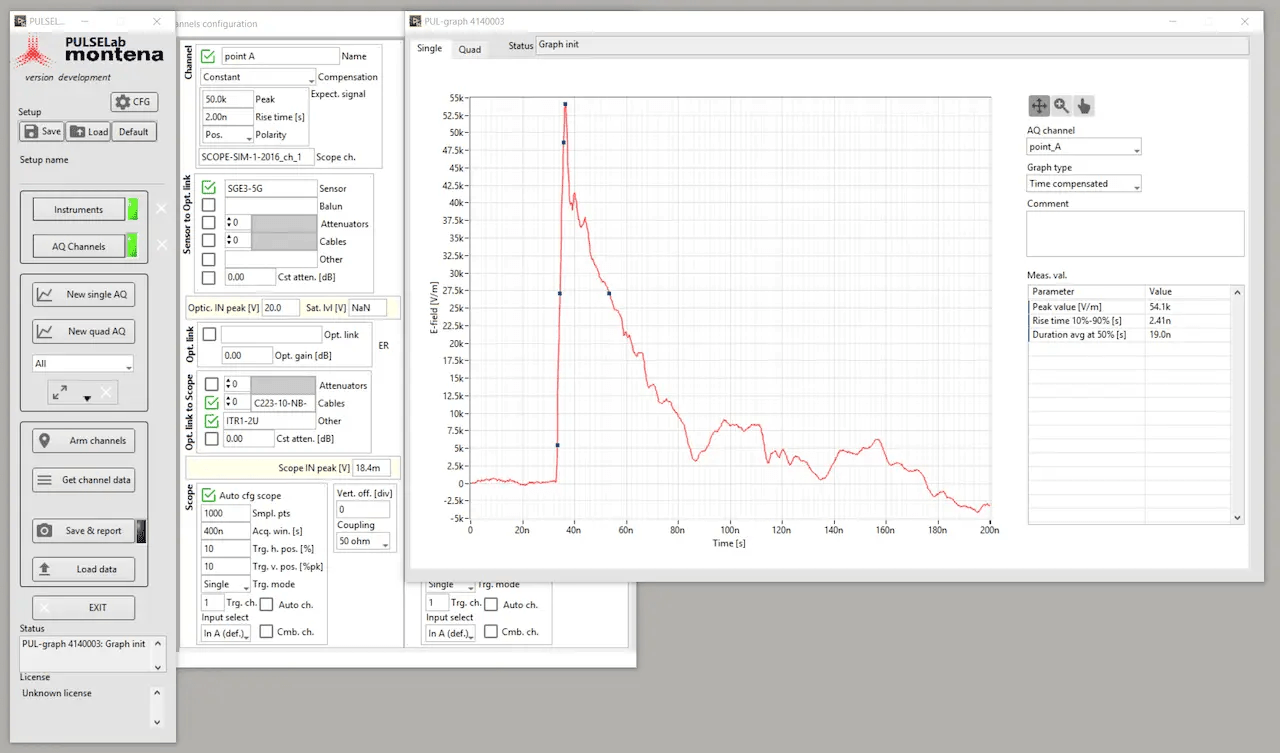Load a setup using folder icon
Image resolution: width=1280 pixels, height=753 pixels.
pyautogui.click(x=89, y=132)
